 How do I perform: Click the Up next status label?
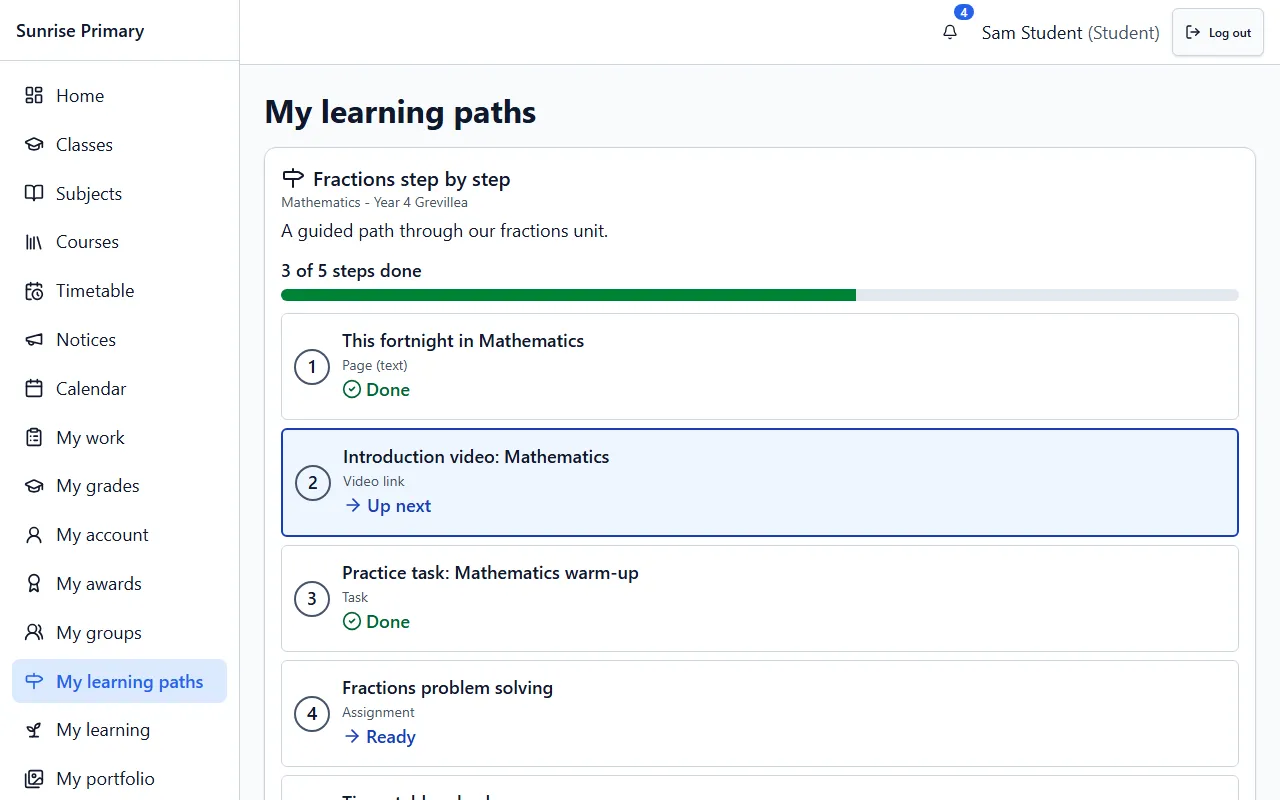click(x=388, y=506)
